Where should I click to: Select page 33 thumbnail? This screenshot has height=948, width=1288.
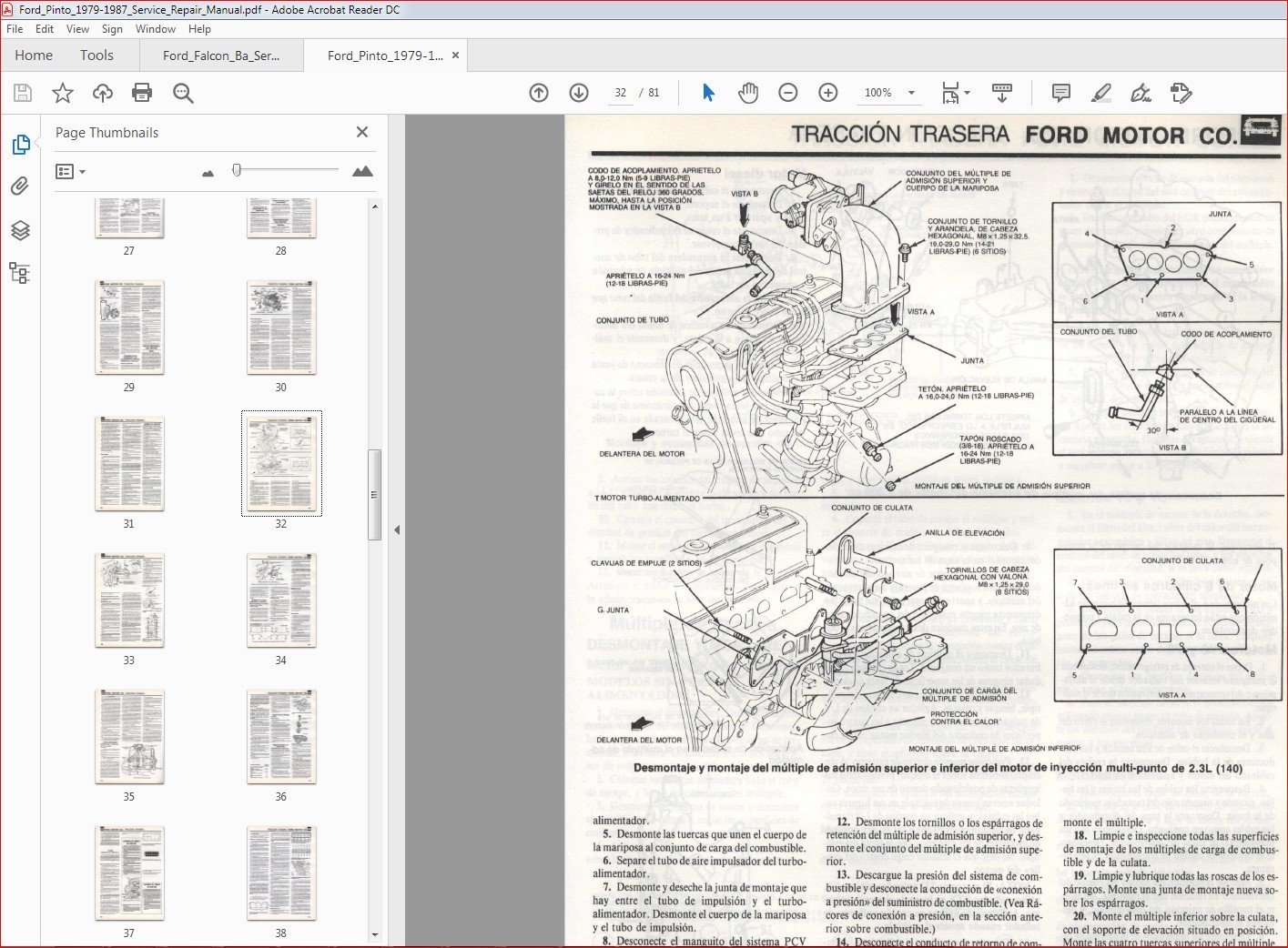(x=129, y=600)
